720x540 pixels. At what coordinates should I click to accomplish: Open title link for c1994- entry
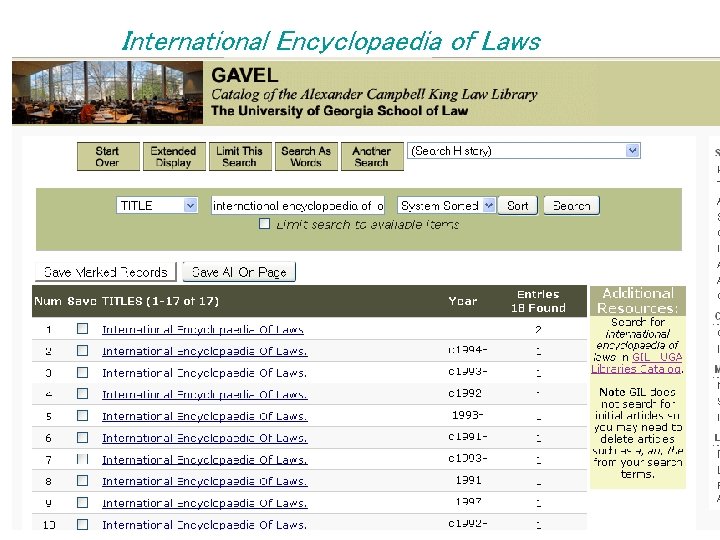click(x=205, y=351)
